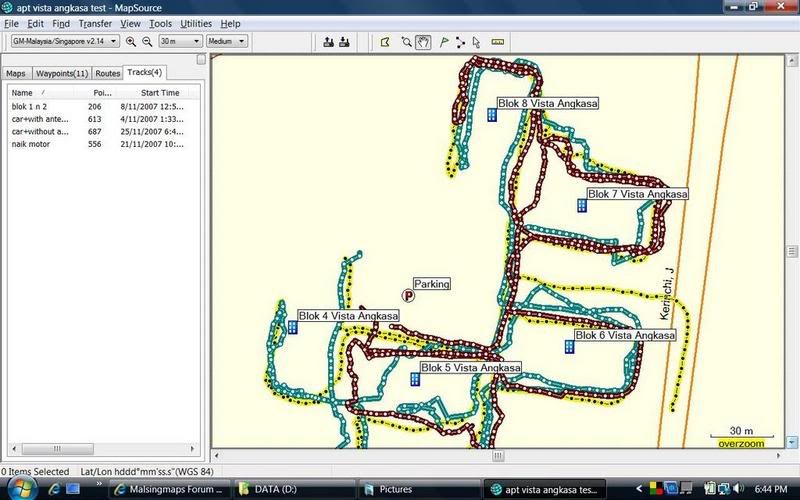
Task: Click the Zoom Out magnifier icon
Action: (x=147, y=42)
